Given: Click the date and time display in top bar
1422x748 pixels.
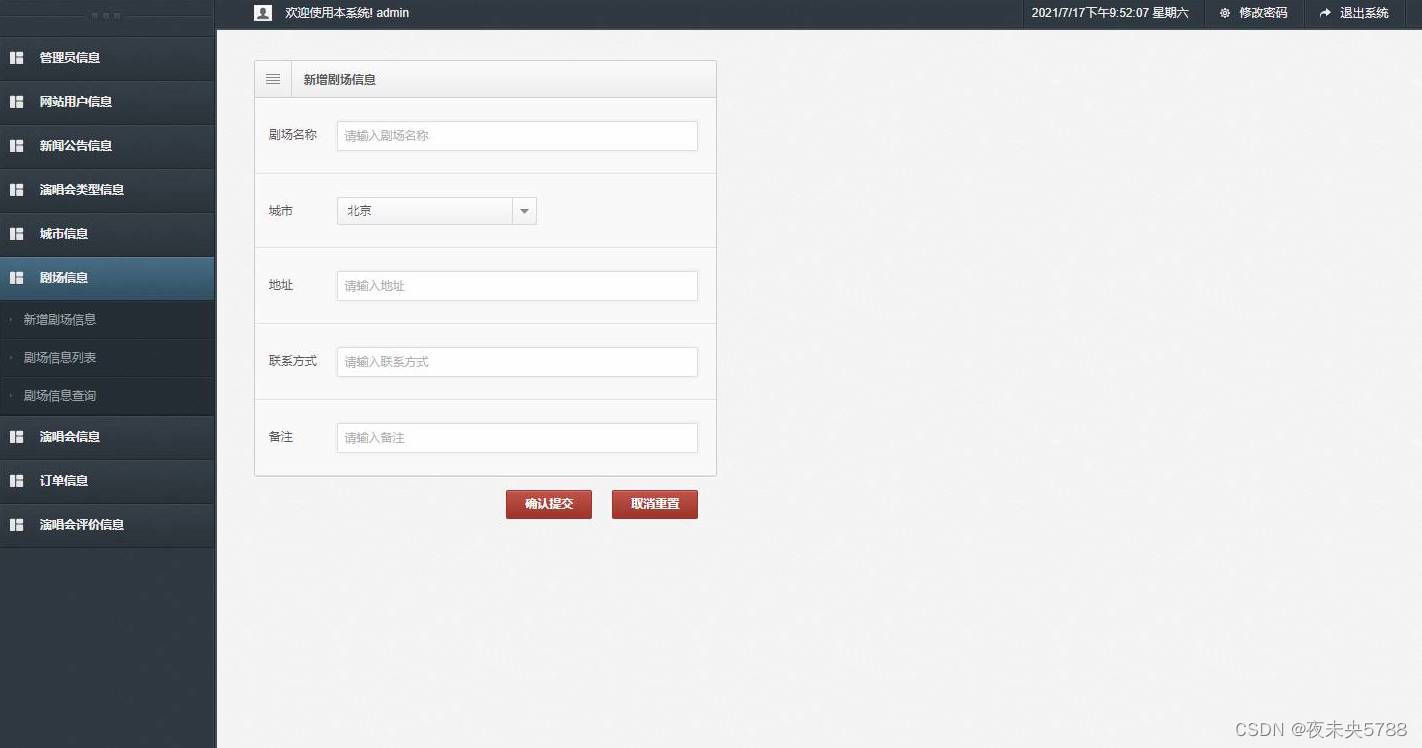Looking at the screenshot, I should (x=1110, y=13).
